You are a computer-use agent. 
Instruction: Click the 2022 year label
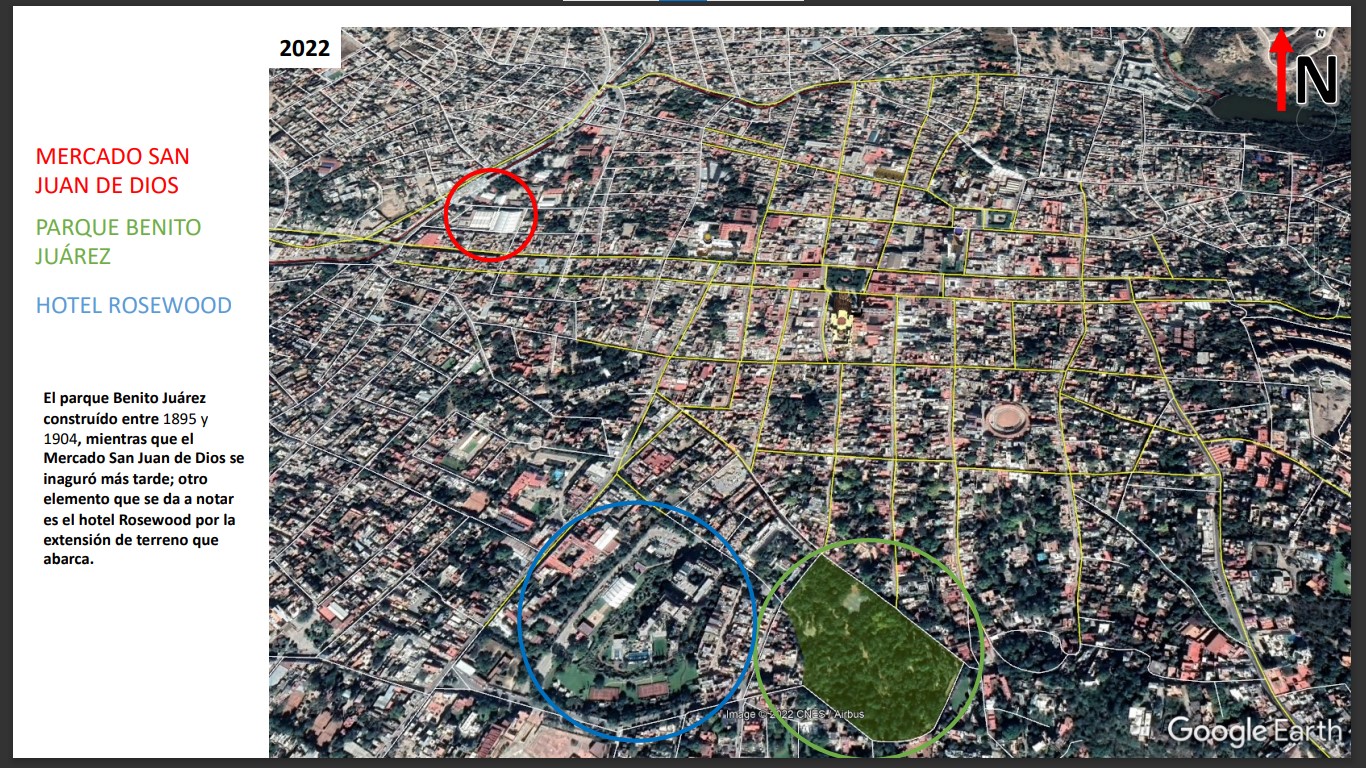click(x=304, y=48)
